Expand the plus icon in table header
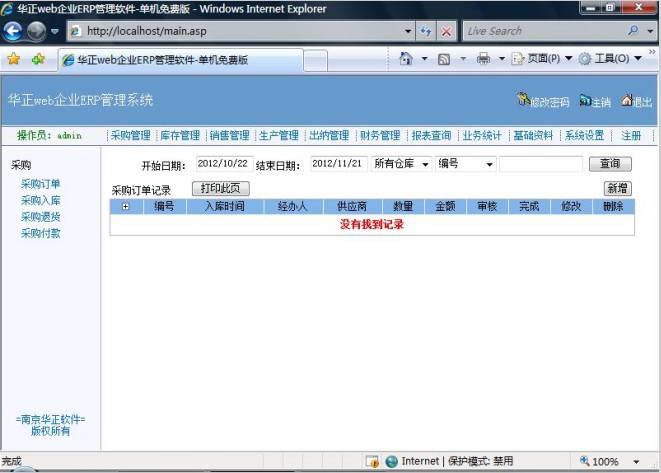Image resolution: width=661 pixels, height=473 pixels. [126, 207]
